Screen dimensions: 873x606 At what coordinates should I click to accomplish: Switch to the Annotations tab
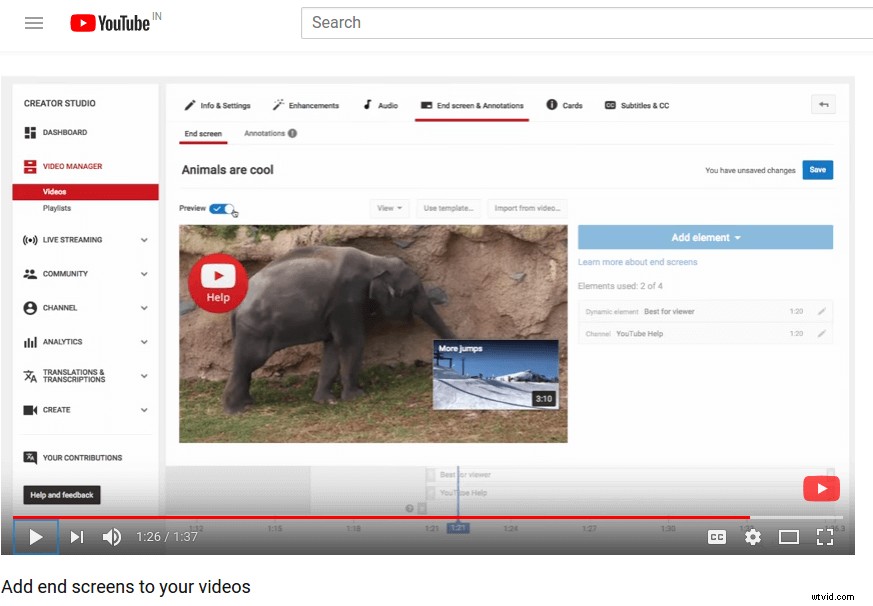pyautogui.click(x=265, y=132)
